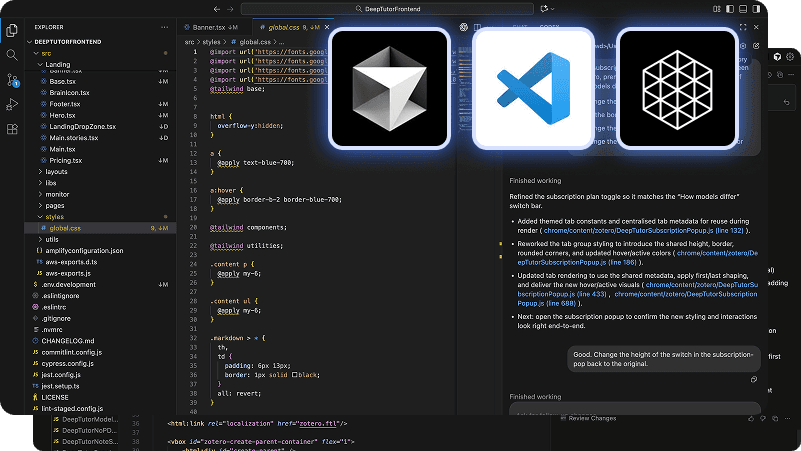The image size is (801, 451).
Task: Open Hero.tsx in the file tree
Action: click(x=62, y=115)
